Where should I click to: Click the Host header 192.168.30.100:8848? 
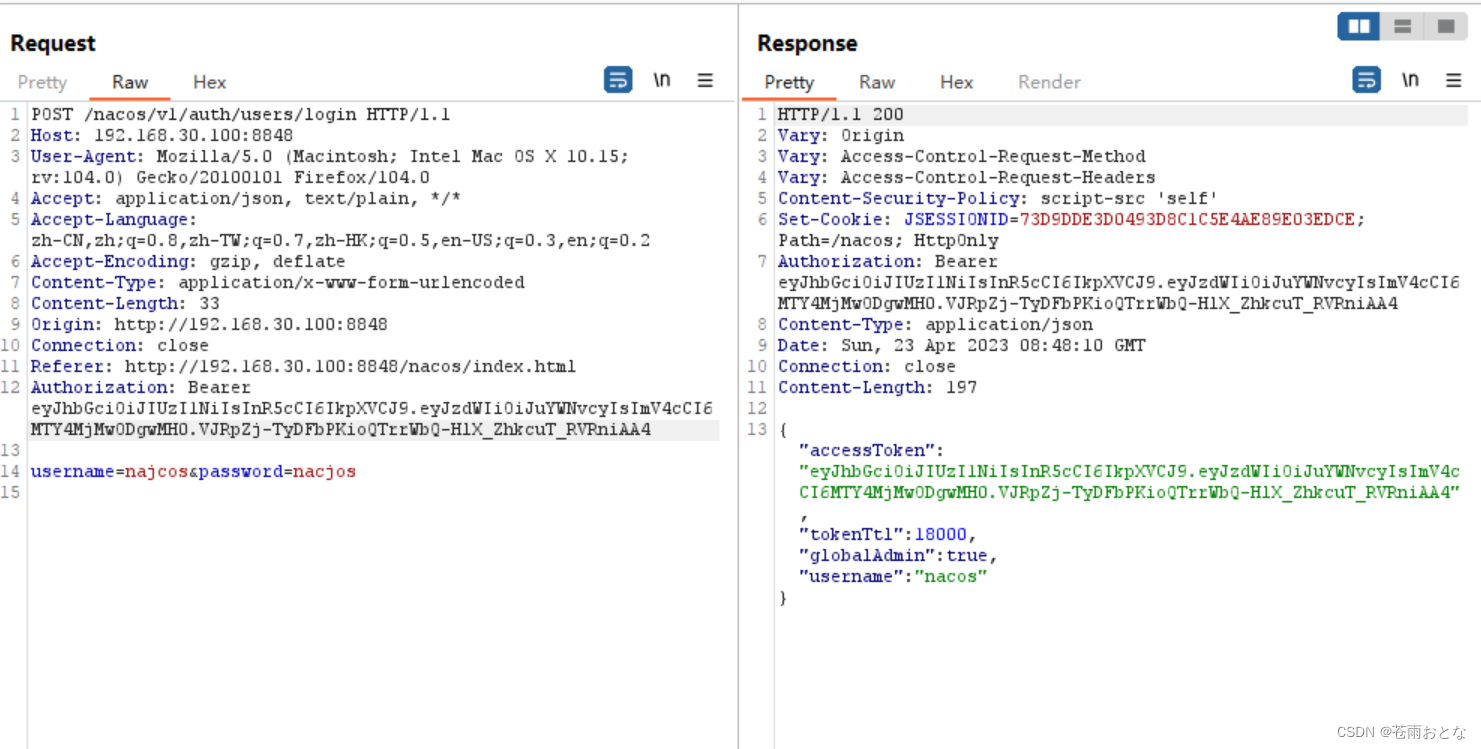click(x=162, y=135)
